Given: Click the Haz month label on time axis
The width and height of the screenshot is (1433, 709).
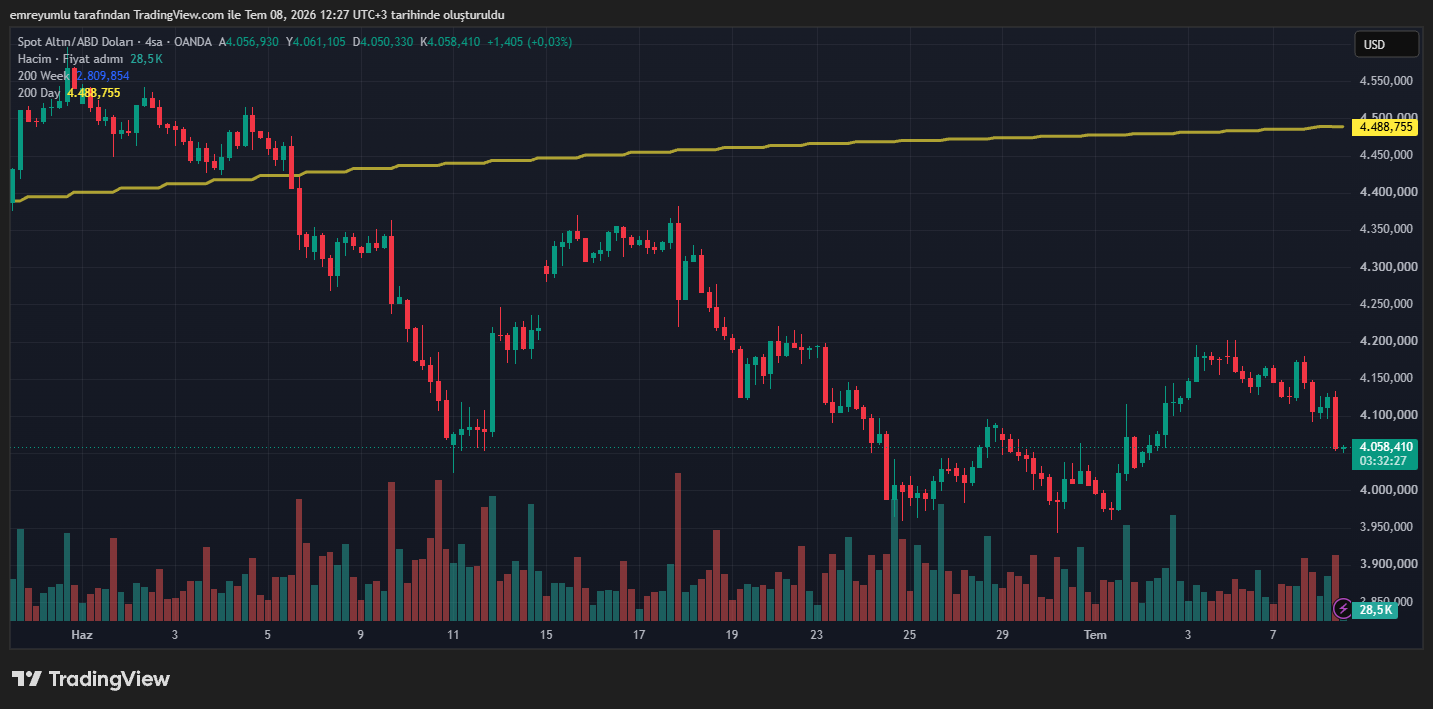Looking at the screenshot, I should coord(82,635).
